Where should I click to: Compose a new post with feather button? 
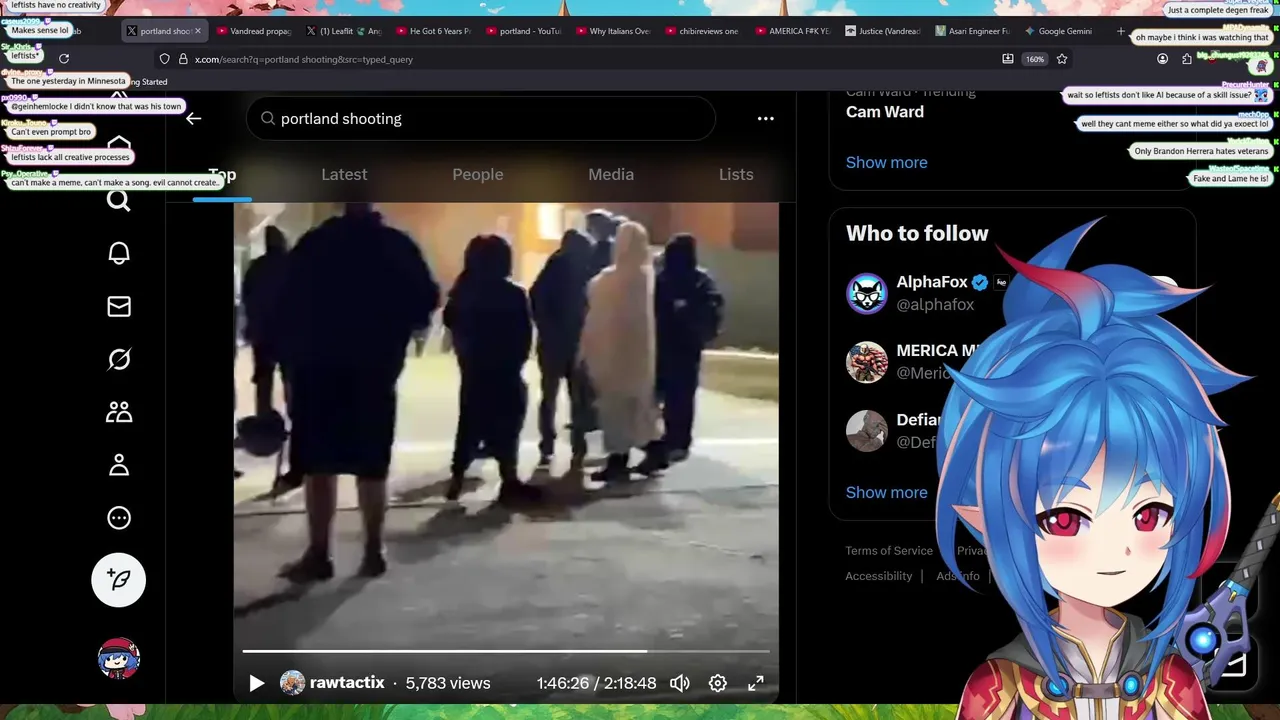[x=119, y=580]
